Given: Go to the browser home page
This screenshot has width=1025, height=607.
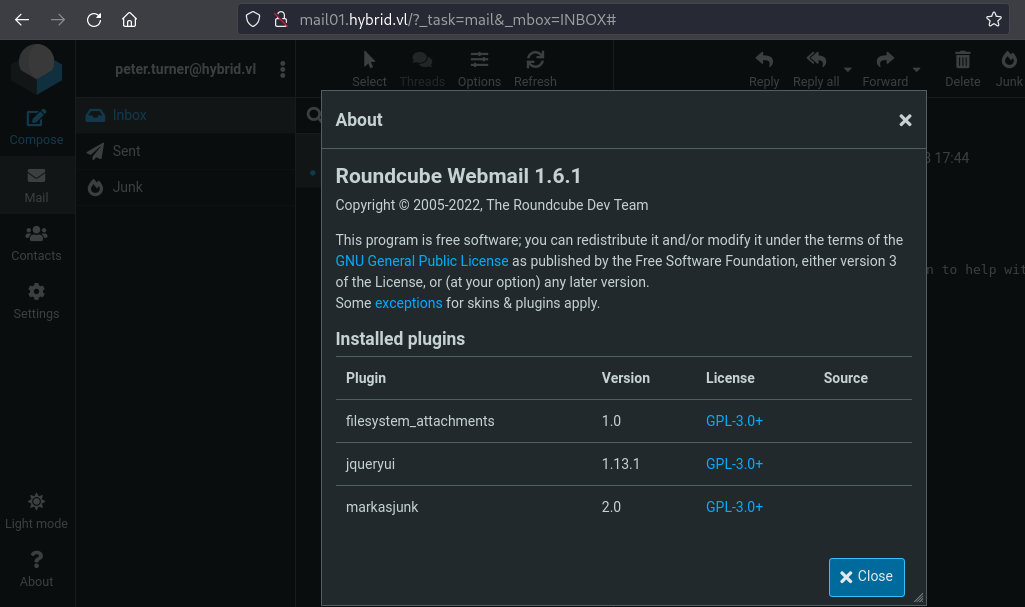Looking at the screenshot, I should 129,20.
